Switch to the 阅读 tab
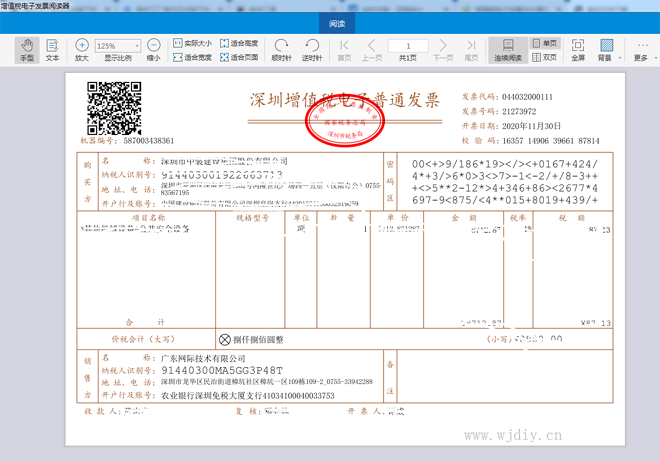The height and width of the screenshot is (462, 660). pyautogui.click(x=337, y=24)
